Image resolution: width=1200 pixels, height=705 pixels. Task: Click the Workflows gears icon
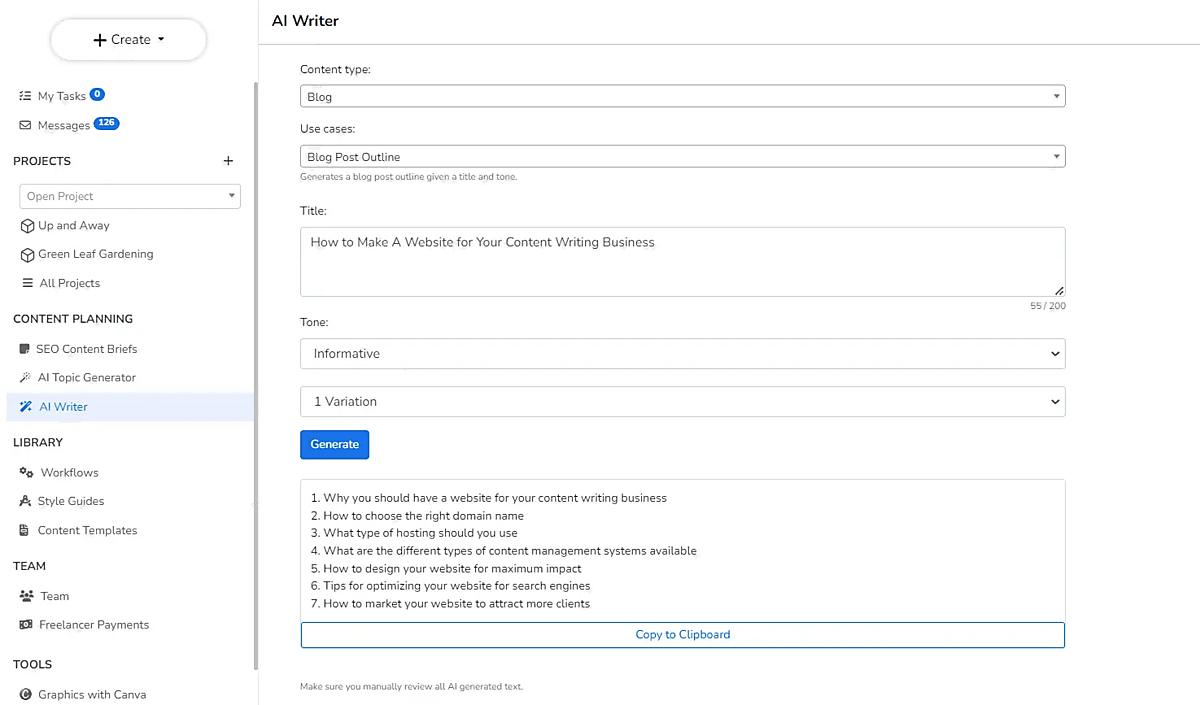point(27,473)
